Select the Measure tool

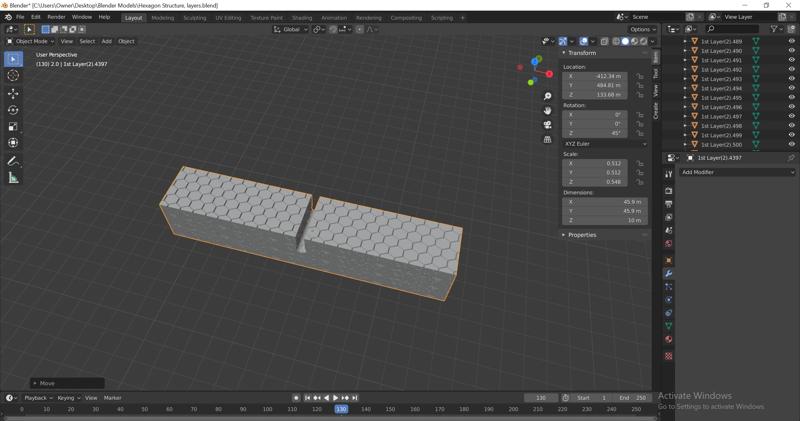pyautogui.click(x=13, y=178)
